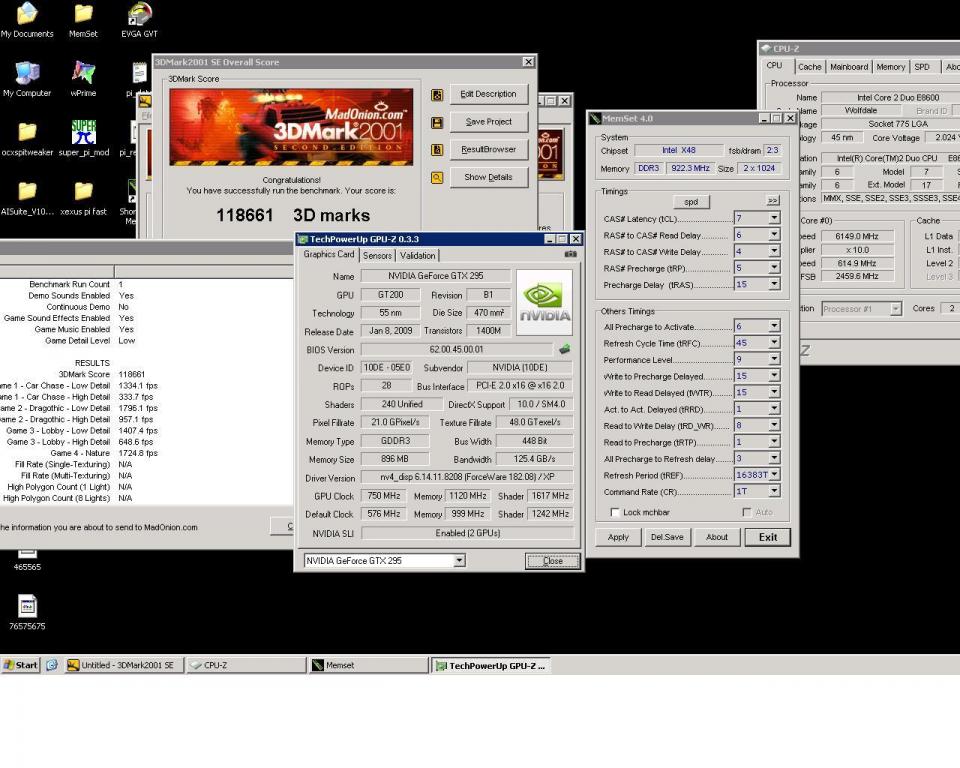Switch to Mainboard tab in CPU-Z
This screenshot has height=768, width=960.
849,67
